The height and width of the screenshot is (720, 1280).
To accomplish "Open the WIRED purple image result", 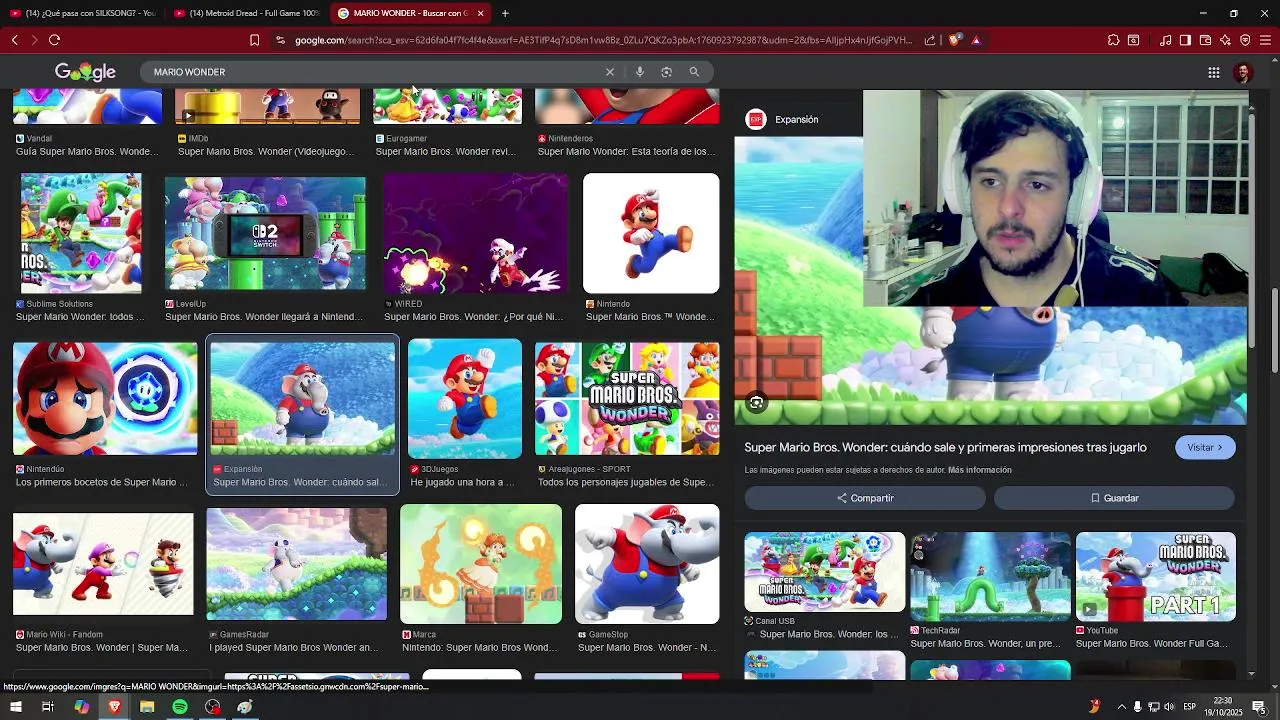I will click(x=476, y=233).
